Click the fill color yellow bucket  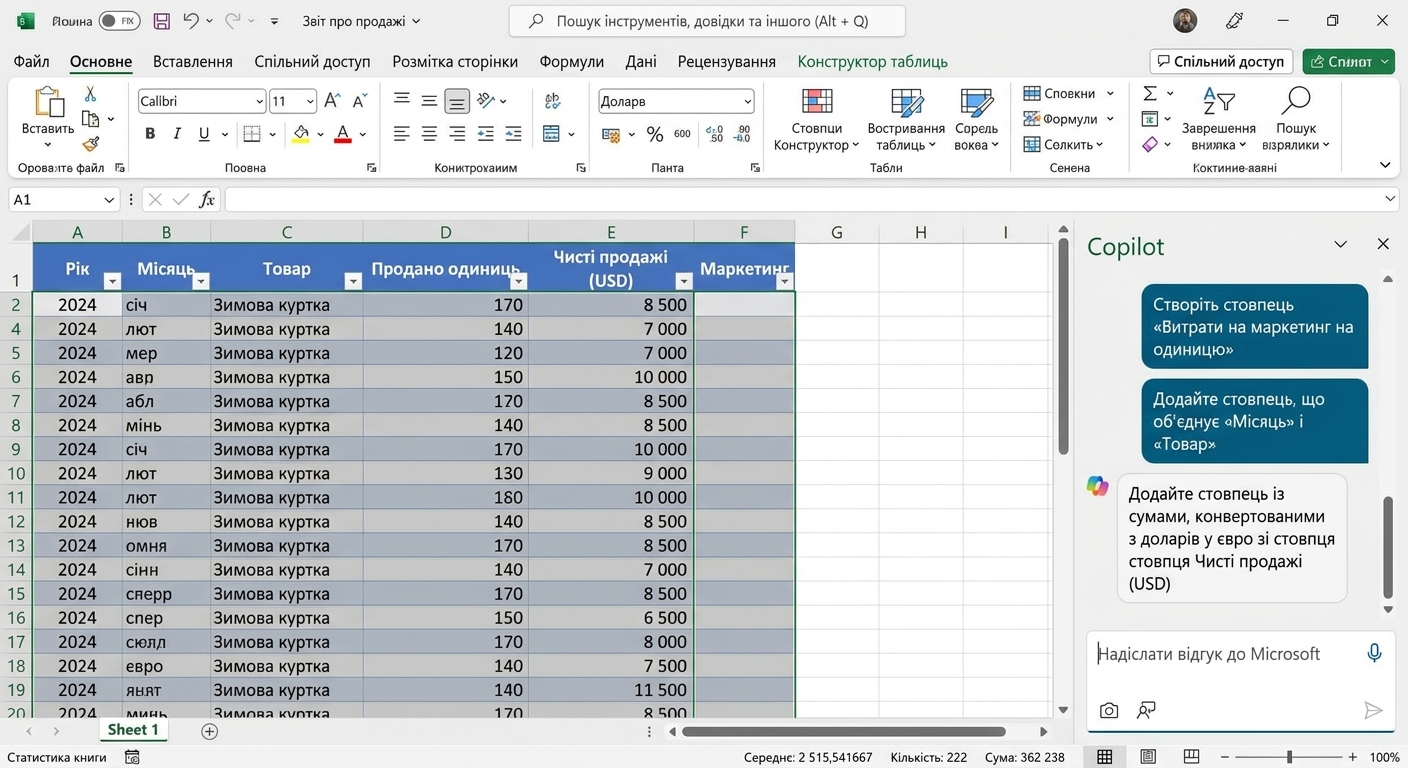(301, 134)
